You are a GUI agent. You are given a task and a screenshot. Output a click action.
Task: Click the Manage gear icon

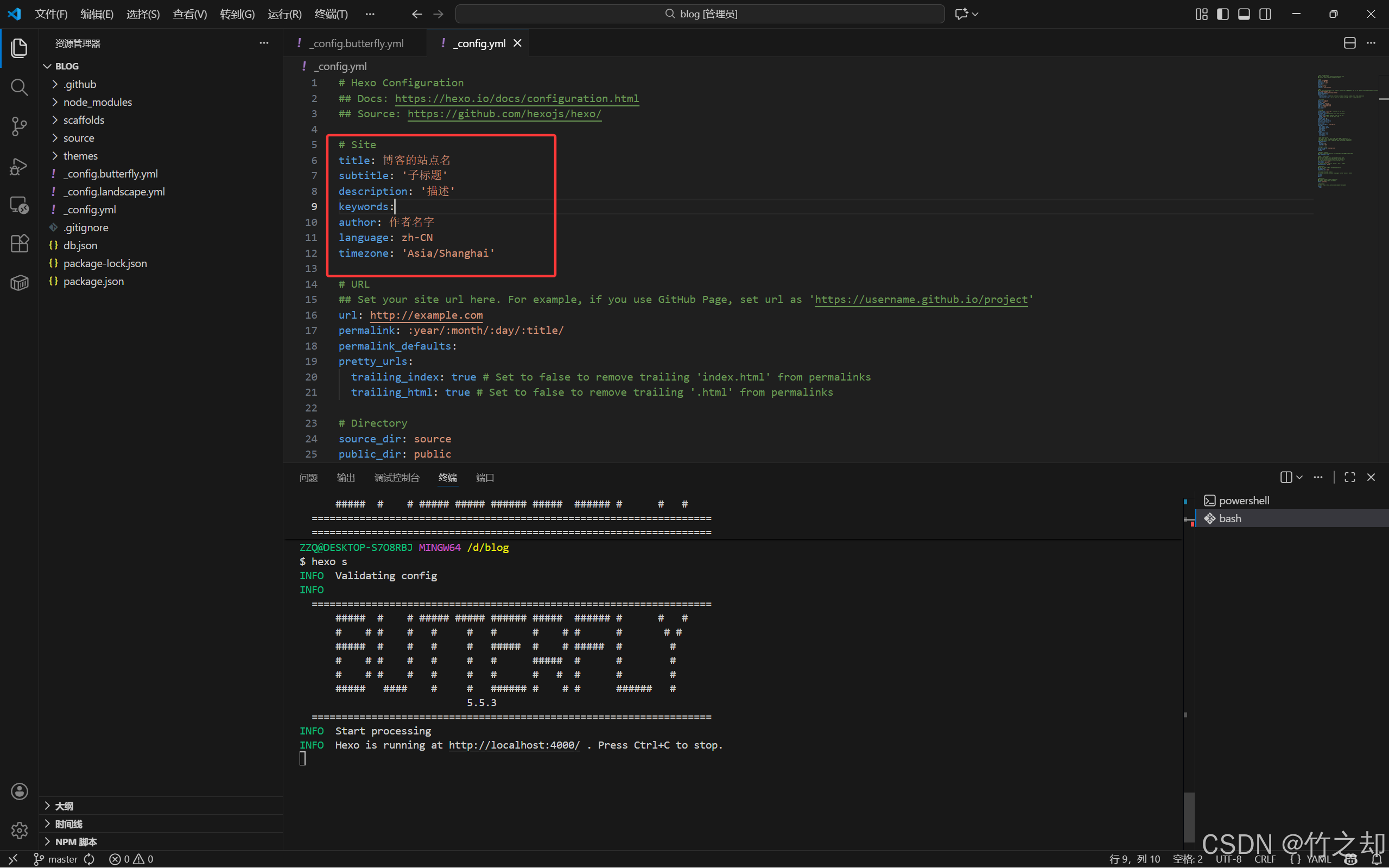[x=19, y=830]
